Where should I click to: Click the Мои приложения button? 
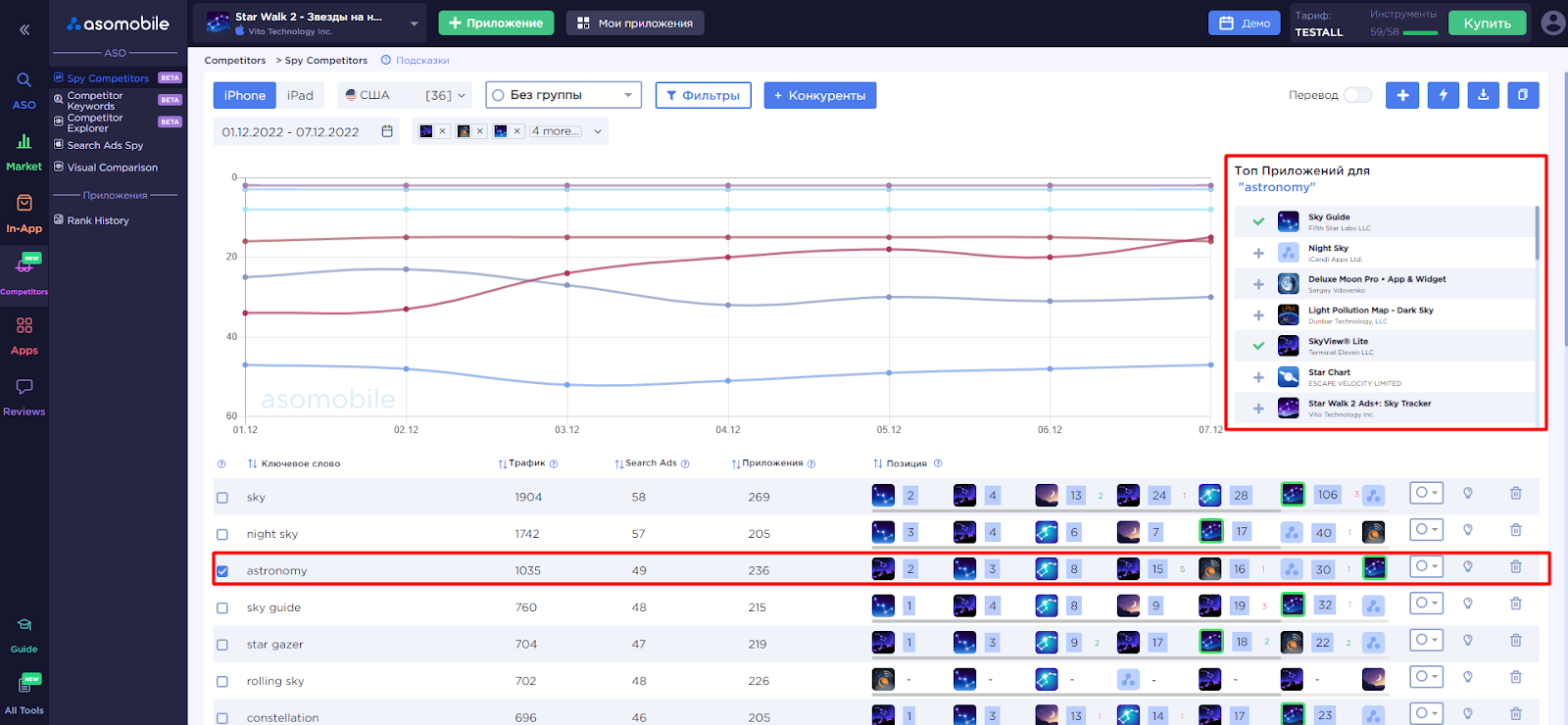635,23
